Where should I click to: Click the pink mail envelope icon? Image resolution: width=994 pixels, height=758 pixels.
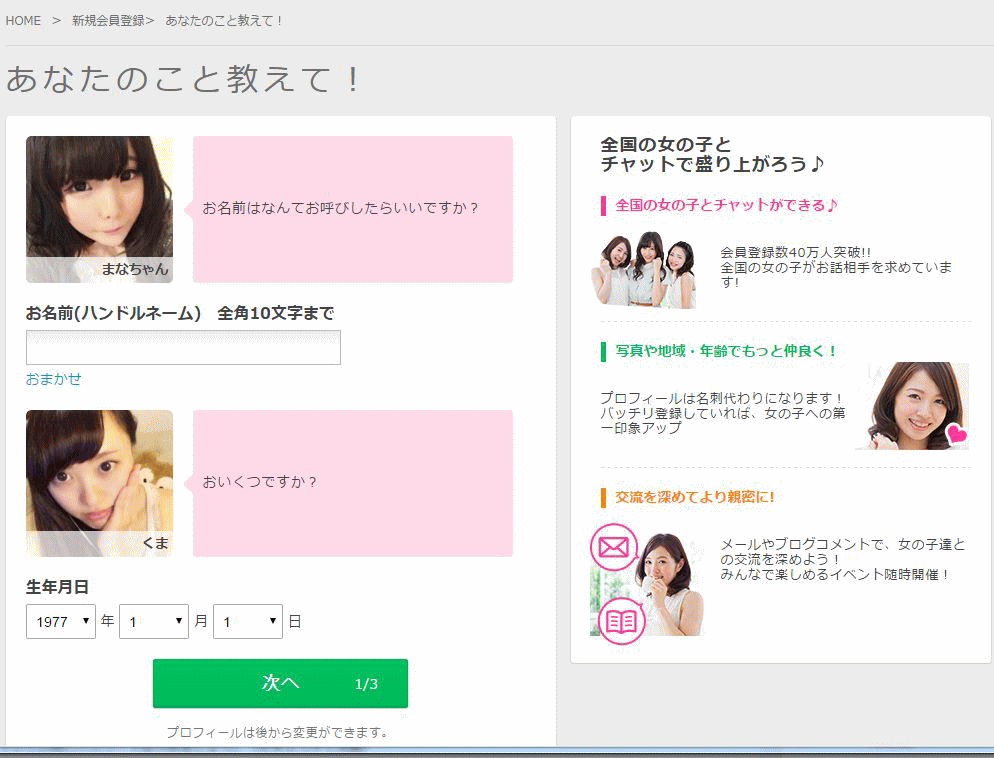pyautogui.click(x=614, y=547)
